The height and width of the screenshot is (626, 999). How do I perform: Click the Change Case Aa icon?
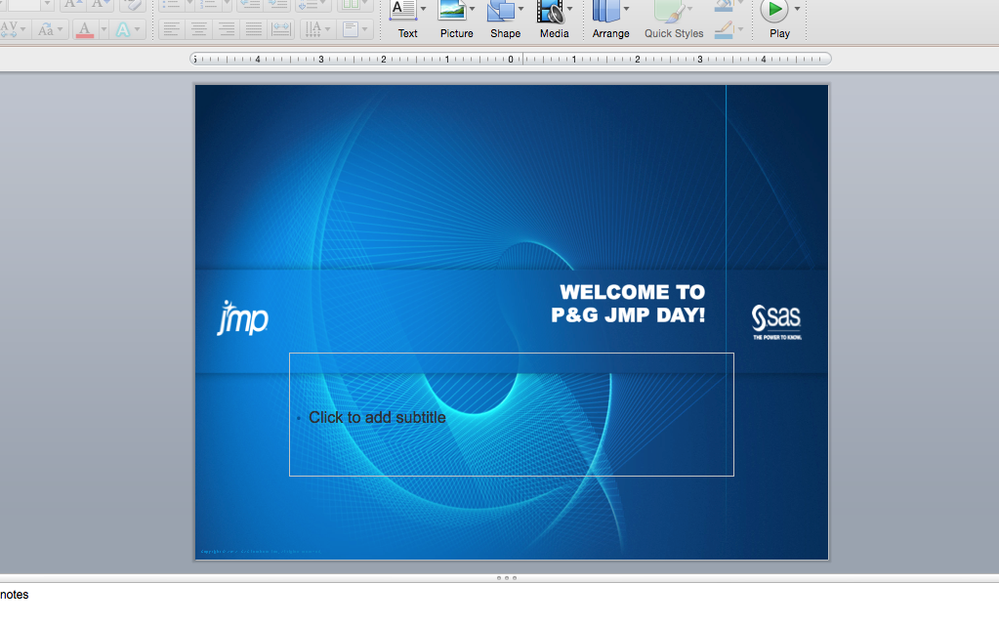pos(45,29)
